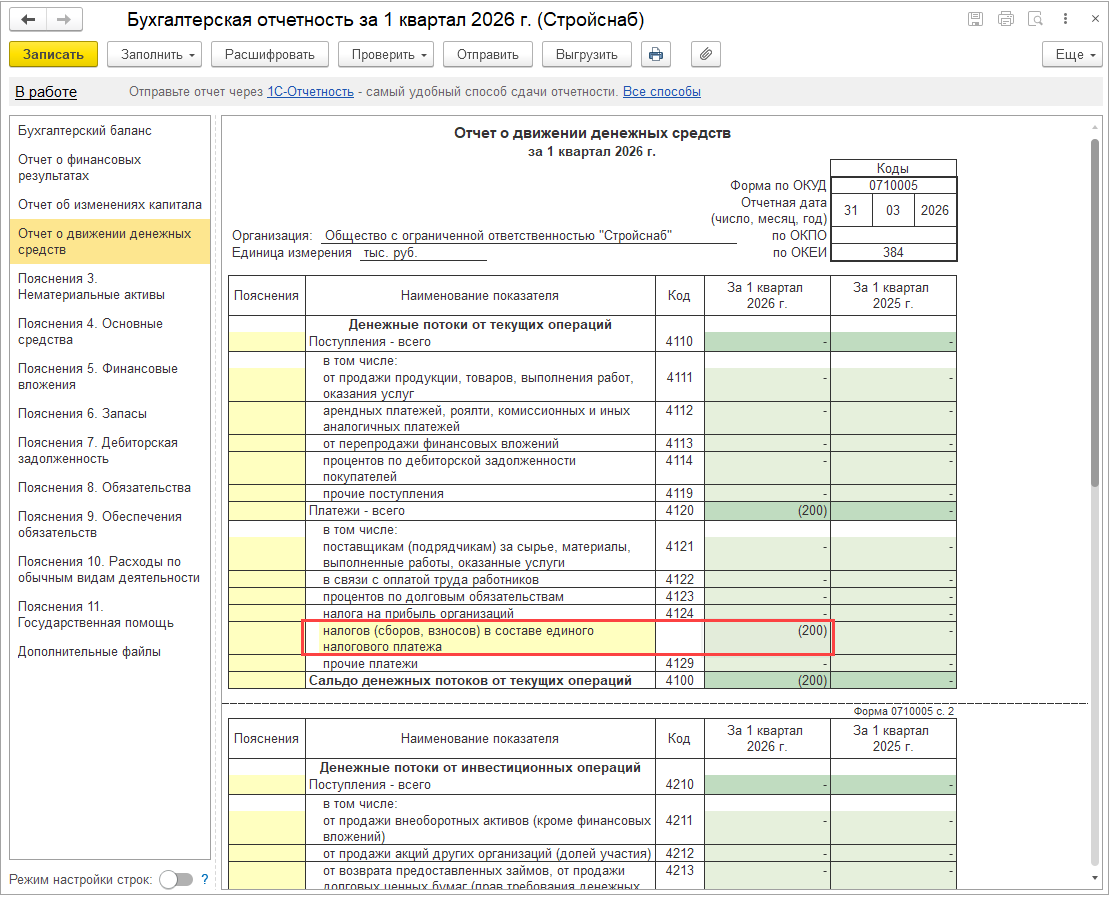Open the 1С-Отчетность link
Image resolution: width=1111 pixels, height=897 pixels.
310,92
